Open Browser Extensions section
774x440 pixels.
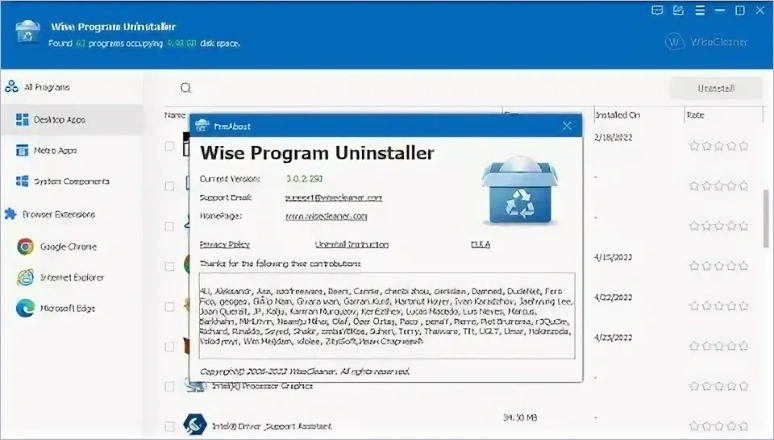(x=59, y=214)
